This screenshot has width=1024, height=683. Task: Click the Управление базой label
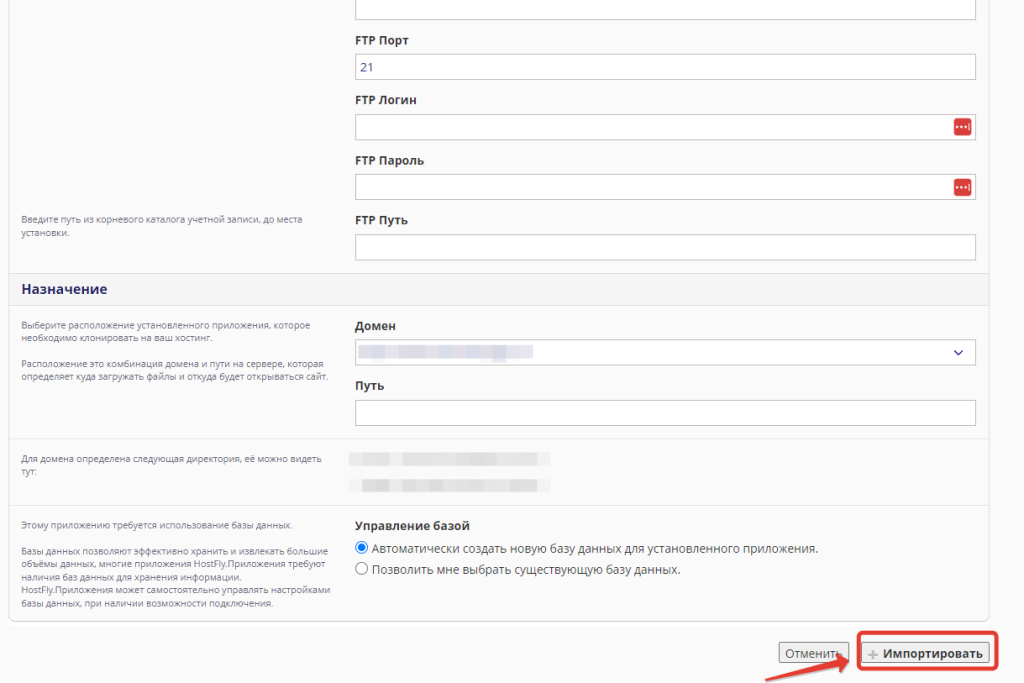pyautogui.click(x=412, y=526)
